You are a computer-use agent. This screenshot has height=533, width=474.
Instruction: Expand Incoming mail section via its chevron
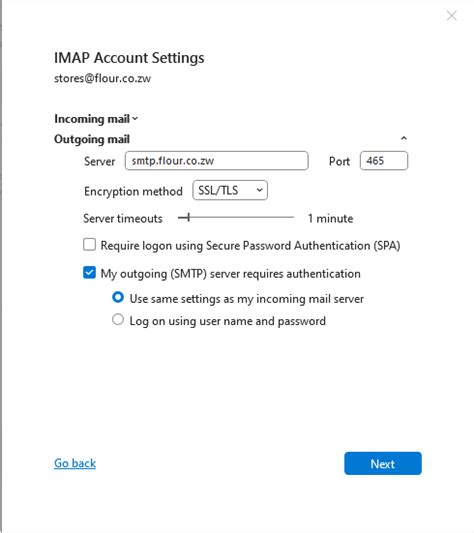click(135, 119)
